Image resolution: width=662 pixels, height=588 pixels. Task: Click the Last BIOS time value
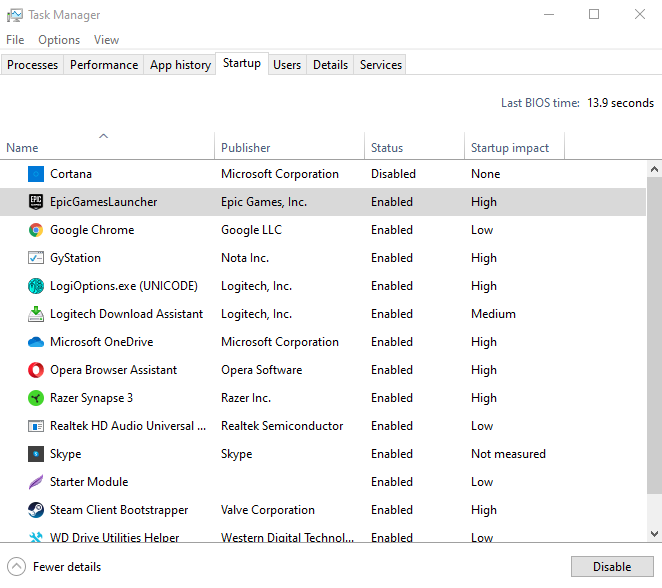[620, 103]
